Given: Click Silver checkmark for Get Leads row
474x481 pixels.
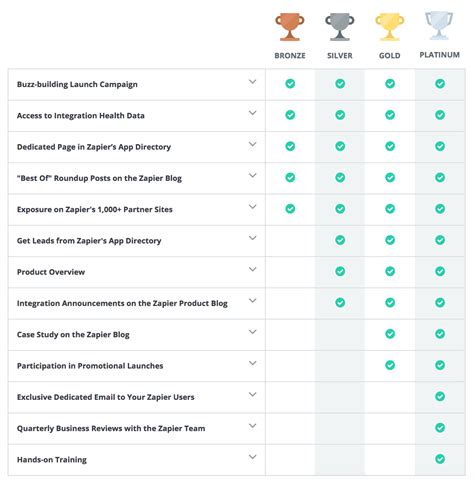Looking at the screenshot, I should pyautogui.click(x=340, y=240).
